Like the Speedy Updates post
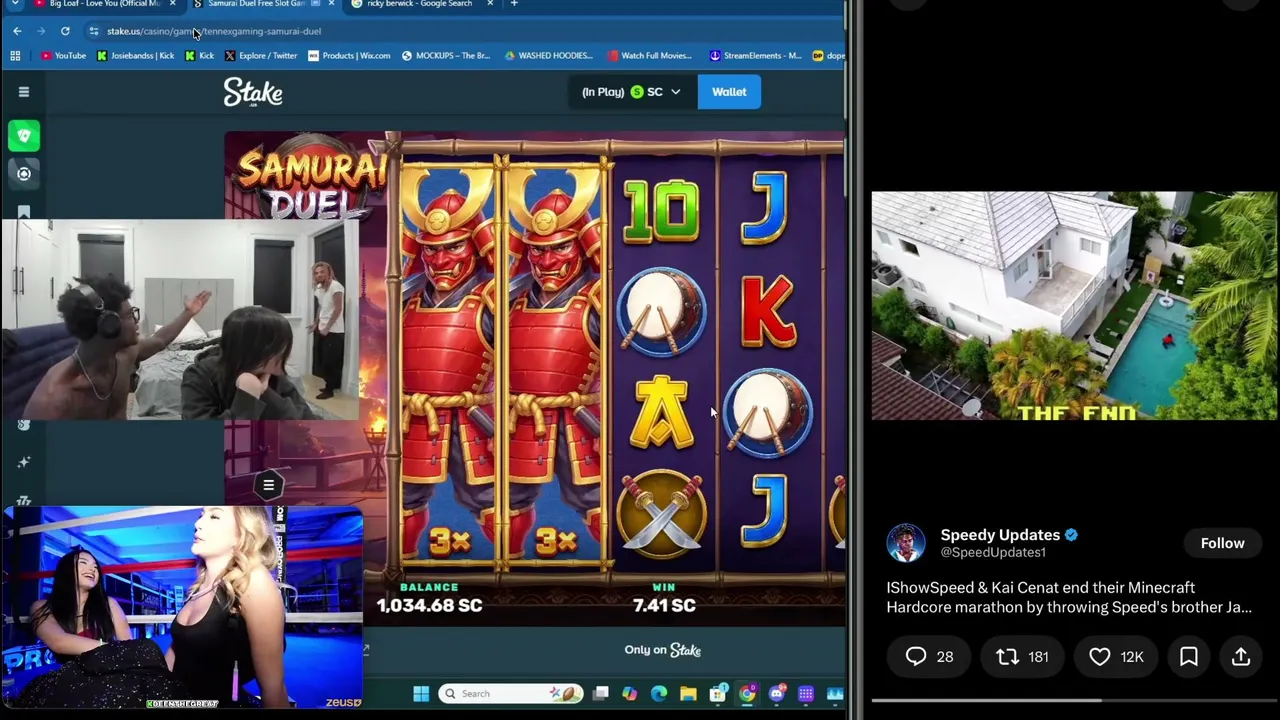The image size is (1280, 720). point(1115,657)
